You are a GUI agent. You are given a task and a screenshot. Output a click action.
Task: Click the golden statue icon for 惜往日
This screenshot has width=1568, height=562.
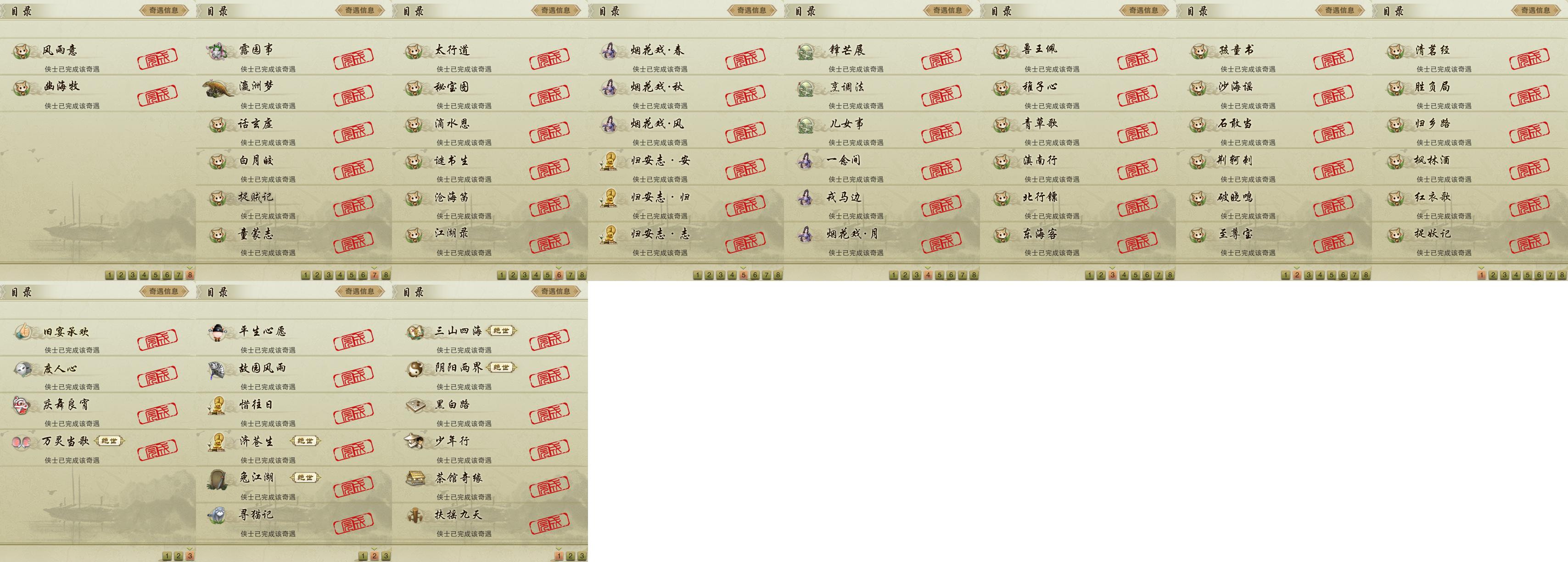[217, 405]
